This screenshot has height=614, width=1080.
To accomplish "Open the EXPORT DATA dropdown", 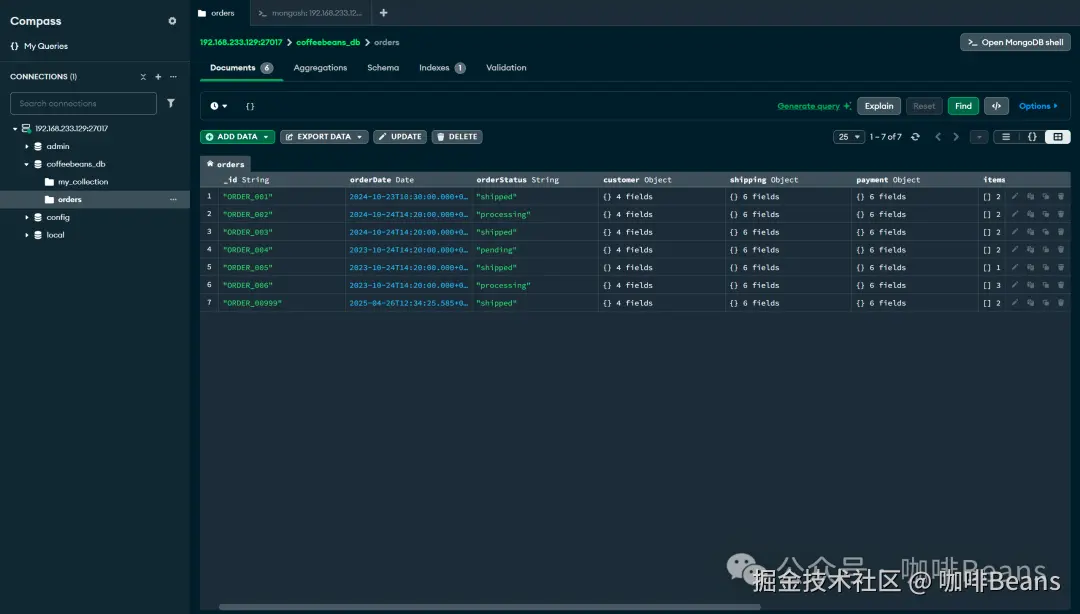I will (x=324, y=137).
